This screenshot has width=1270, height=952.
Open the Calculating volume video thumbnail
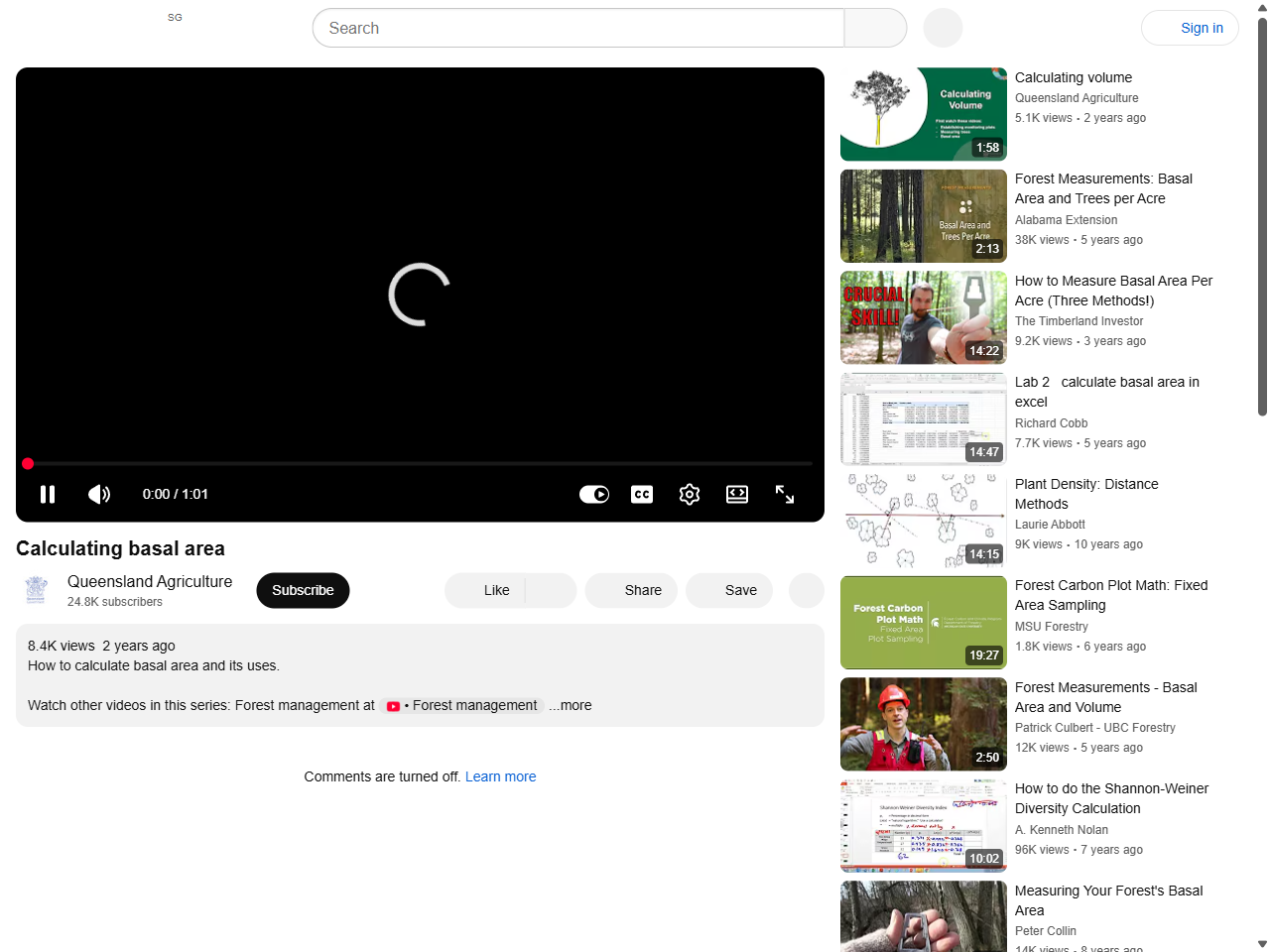[x=923, y=113]
